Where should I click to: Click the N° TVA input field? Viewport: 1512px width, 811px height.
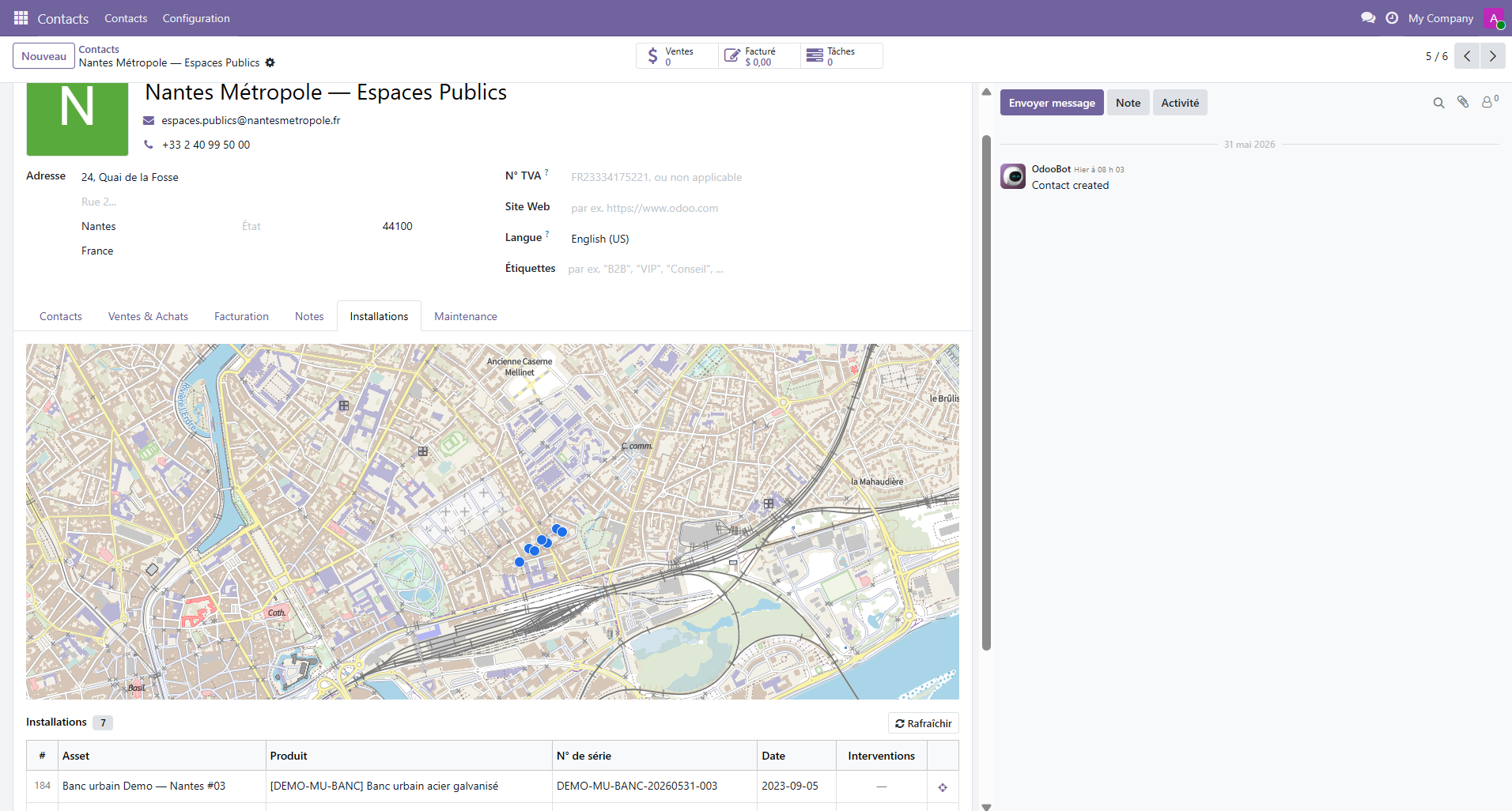763,177
